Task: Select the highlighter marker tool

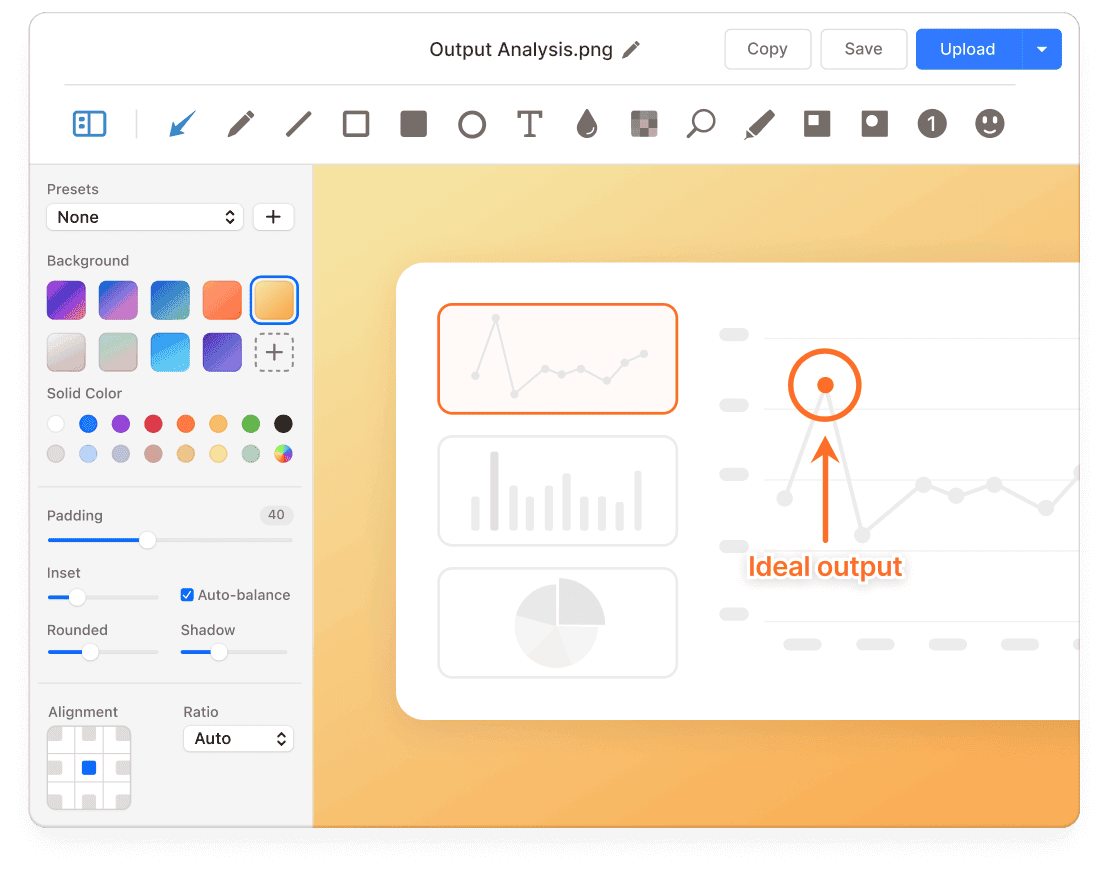Action: [x=759, y=124]
